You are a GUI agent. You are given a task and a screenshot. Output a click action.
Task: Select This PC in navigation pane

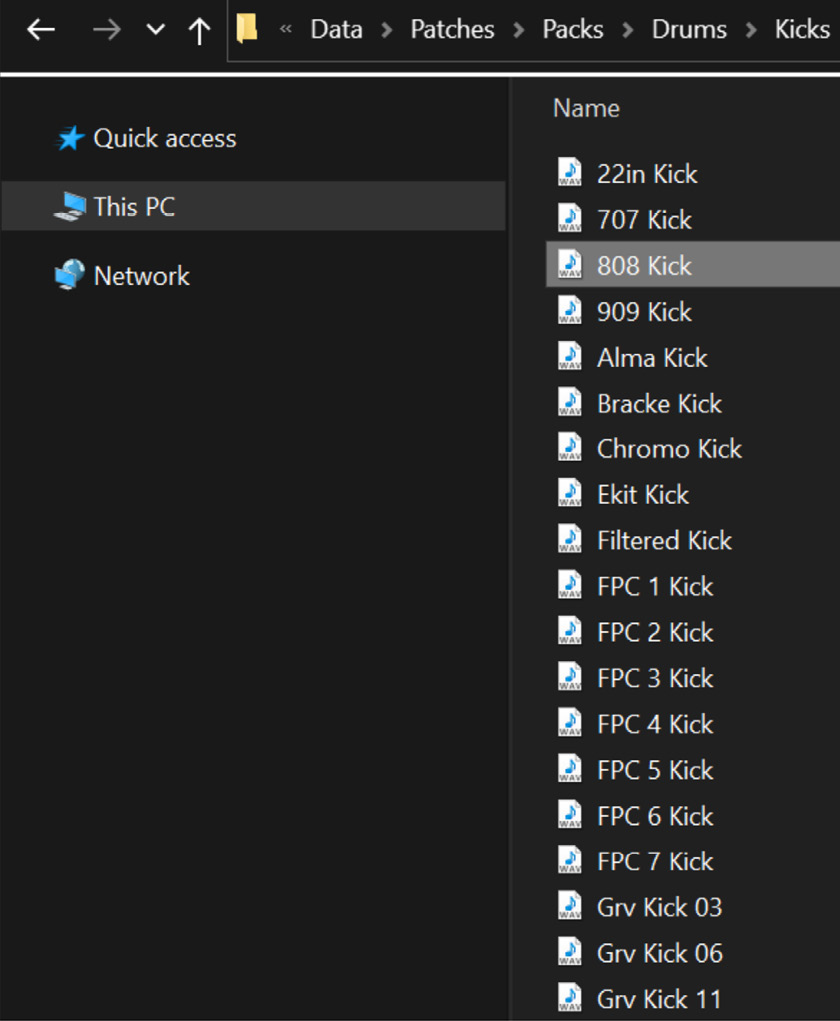(134, 207)
